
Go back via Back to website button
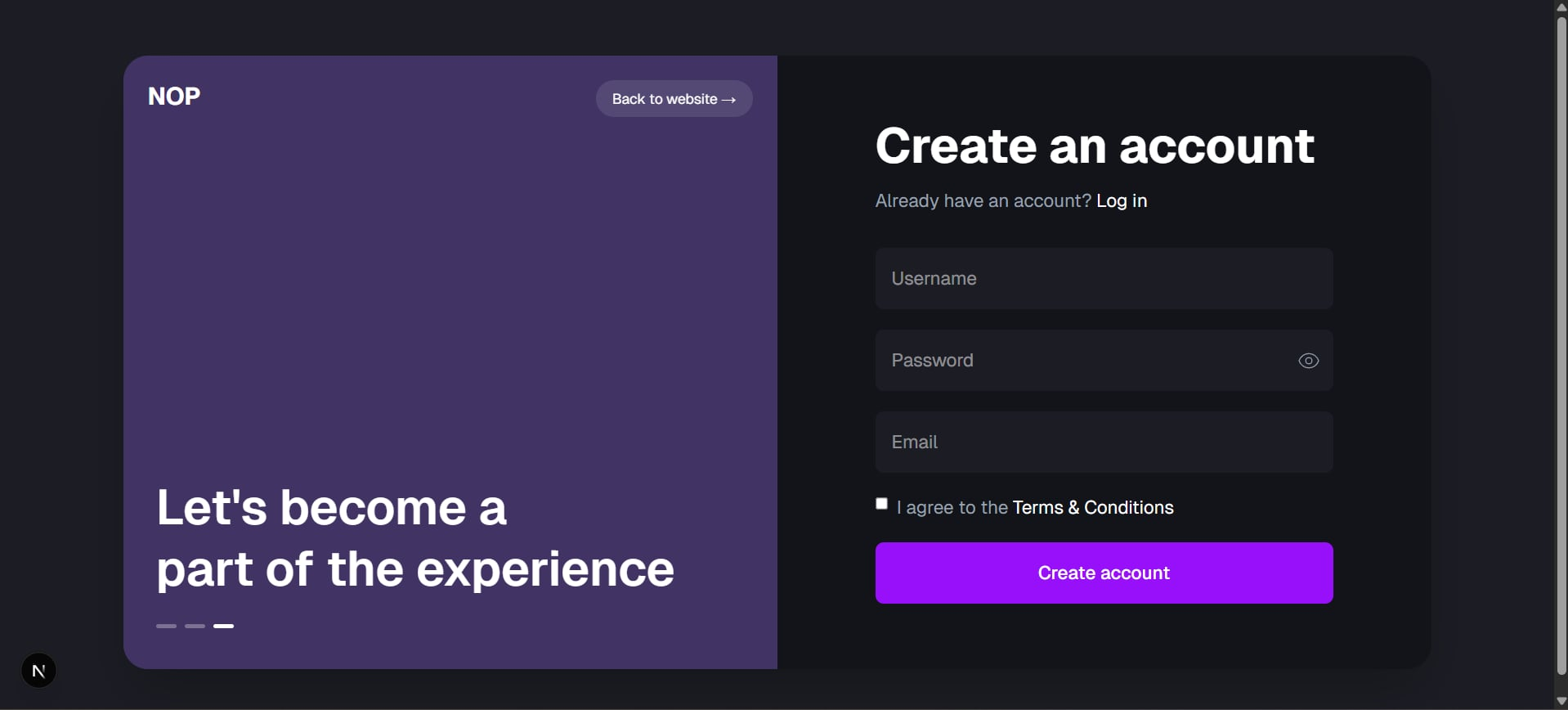coord(674,99)
